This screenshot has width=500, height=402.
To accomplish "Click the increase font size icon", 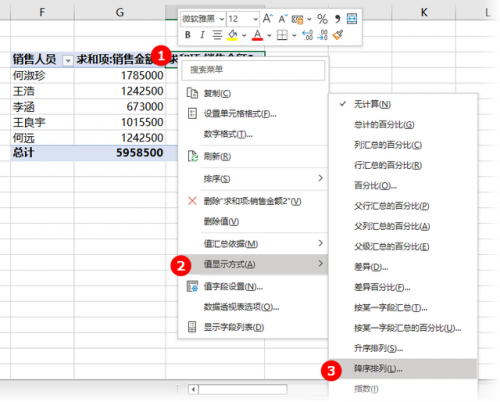I will [268, 19].
